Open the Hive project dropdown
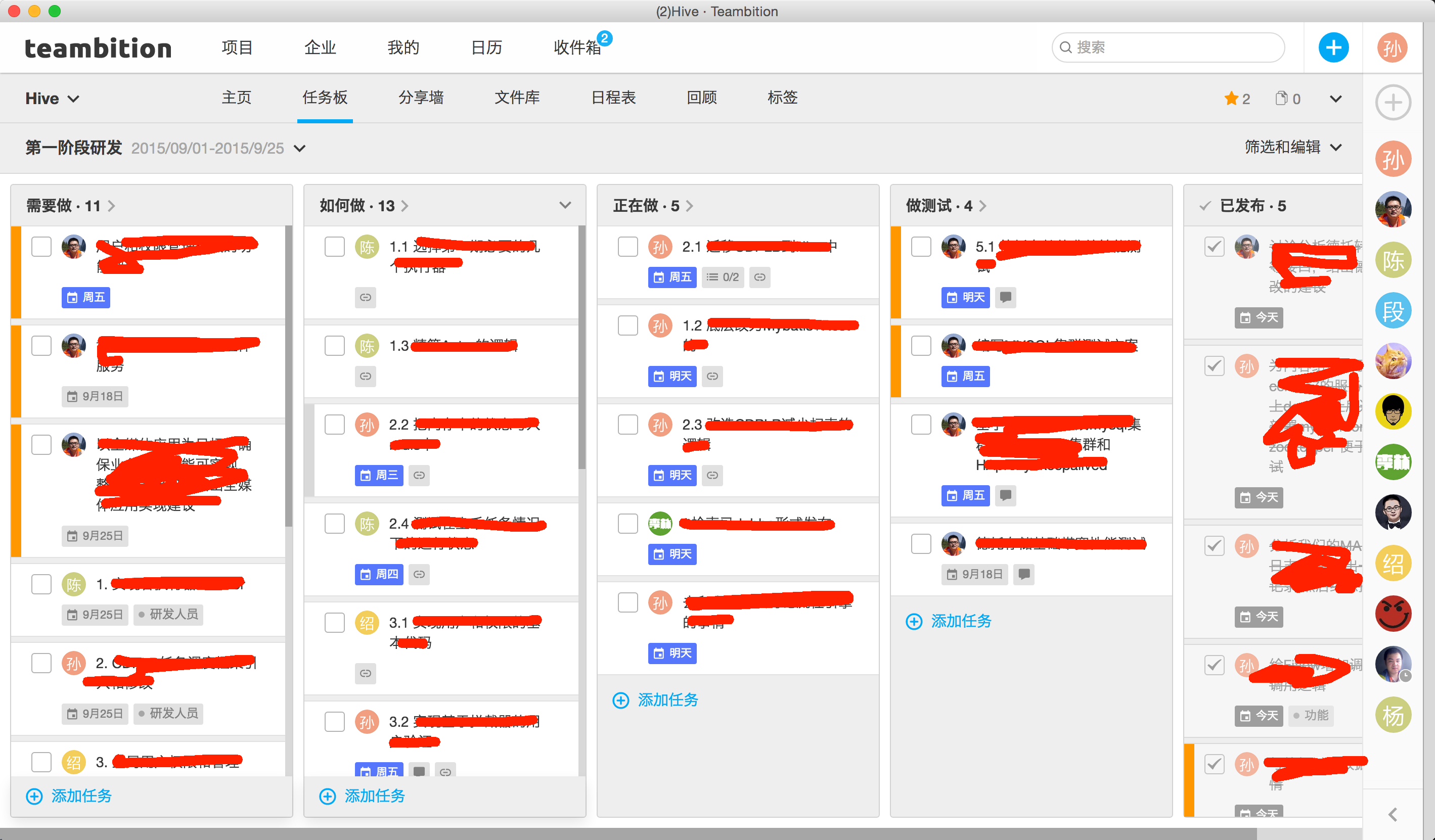 pos(52,99)
